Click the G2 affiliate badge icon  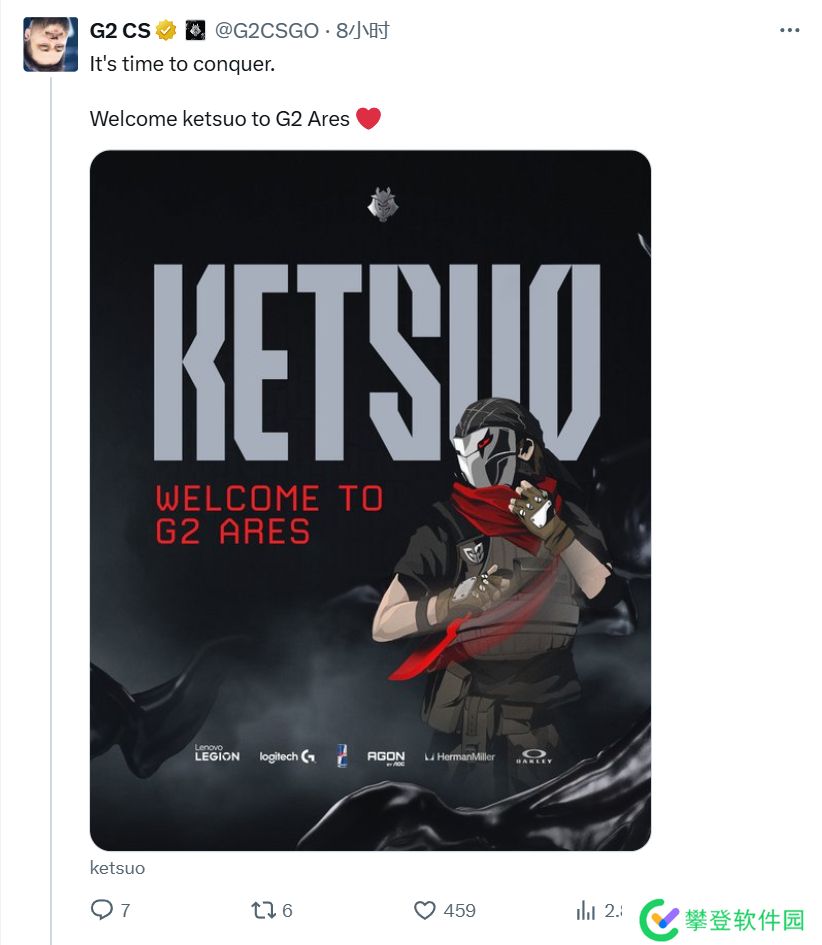coord(195,30)
